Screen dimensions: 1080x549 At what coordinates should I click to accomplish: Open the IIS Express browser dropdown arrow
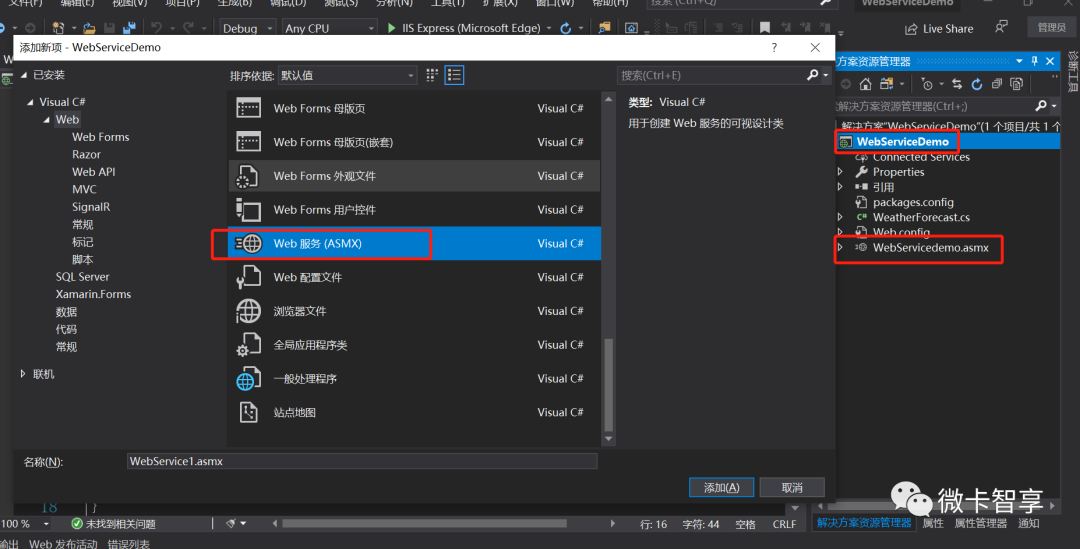tap(549, 28)
